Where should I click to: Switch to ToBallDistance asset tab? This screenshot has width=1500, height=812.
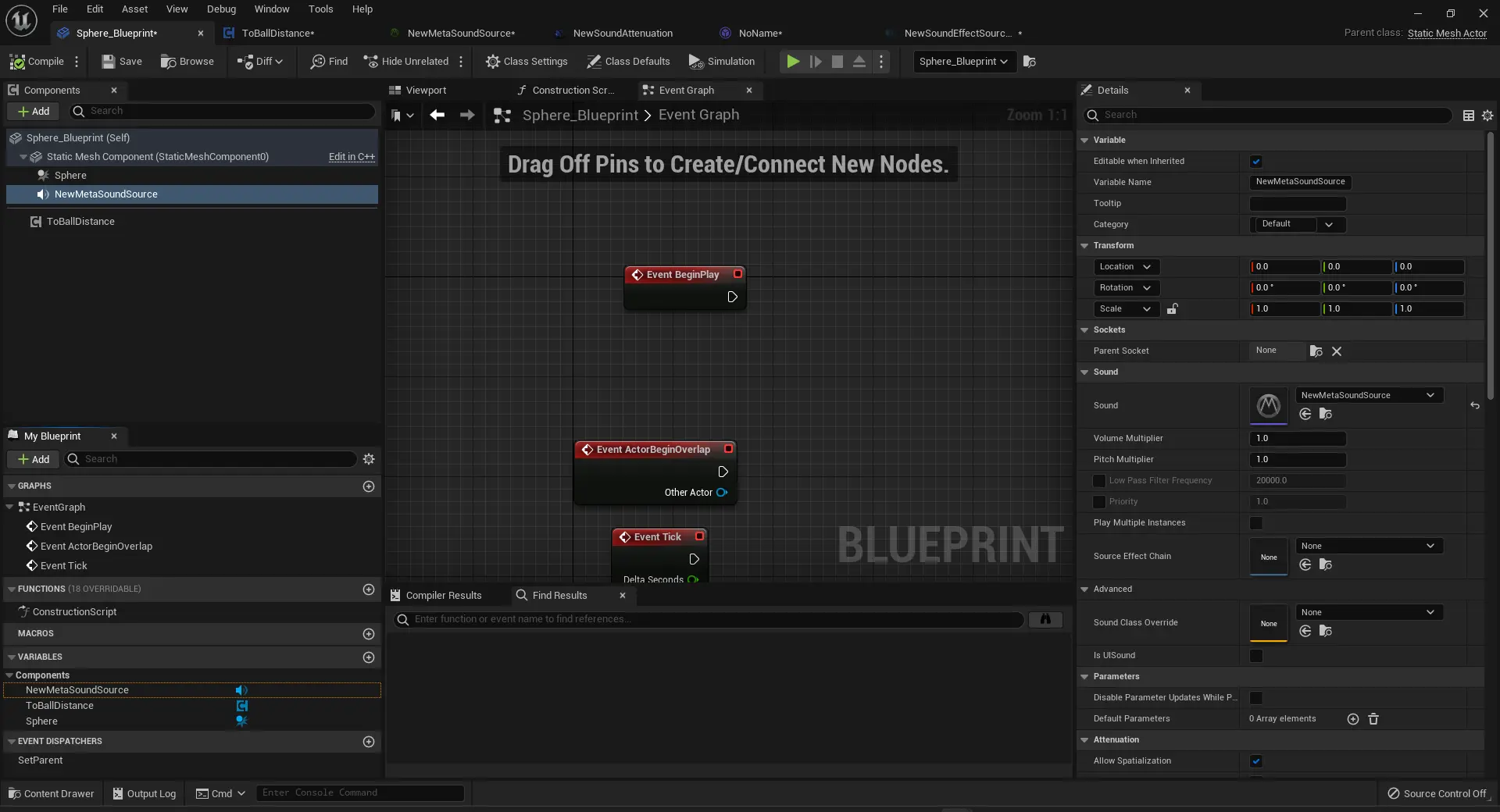(x=277, y=34)
